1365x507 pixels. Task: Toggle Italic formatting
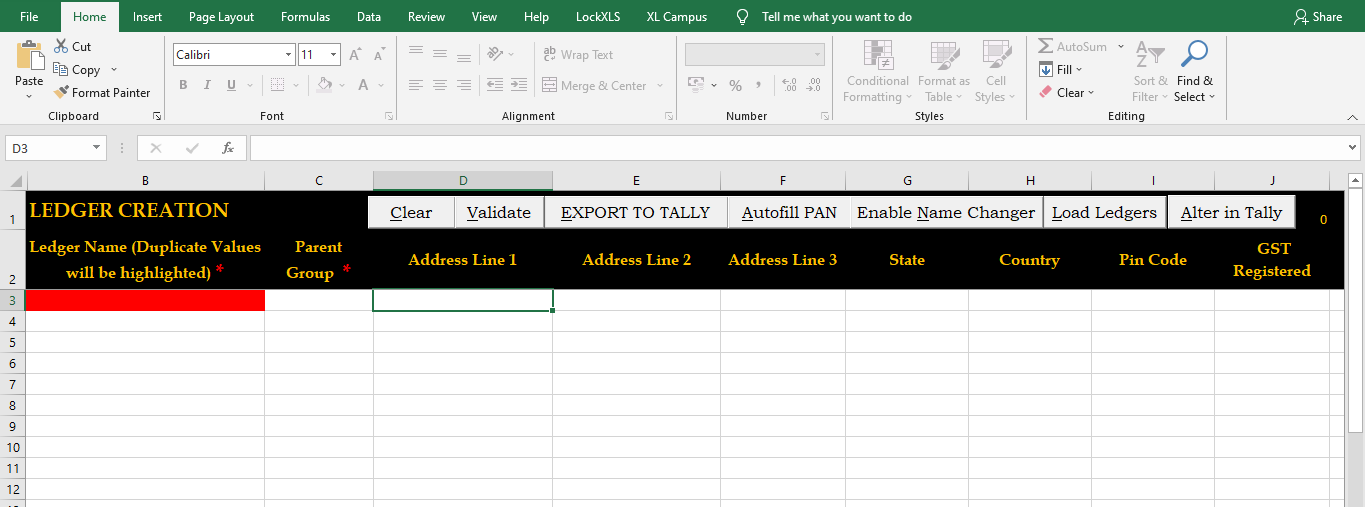(208, 85)
